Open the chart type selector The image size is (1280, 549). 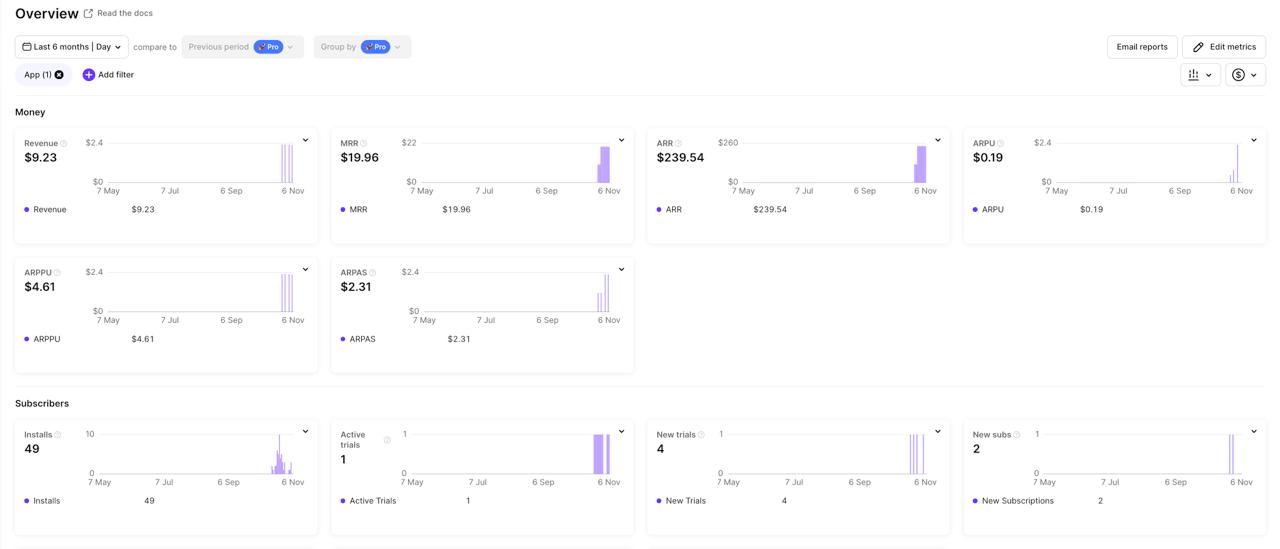(x=1200, y=75)
